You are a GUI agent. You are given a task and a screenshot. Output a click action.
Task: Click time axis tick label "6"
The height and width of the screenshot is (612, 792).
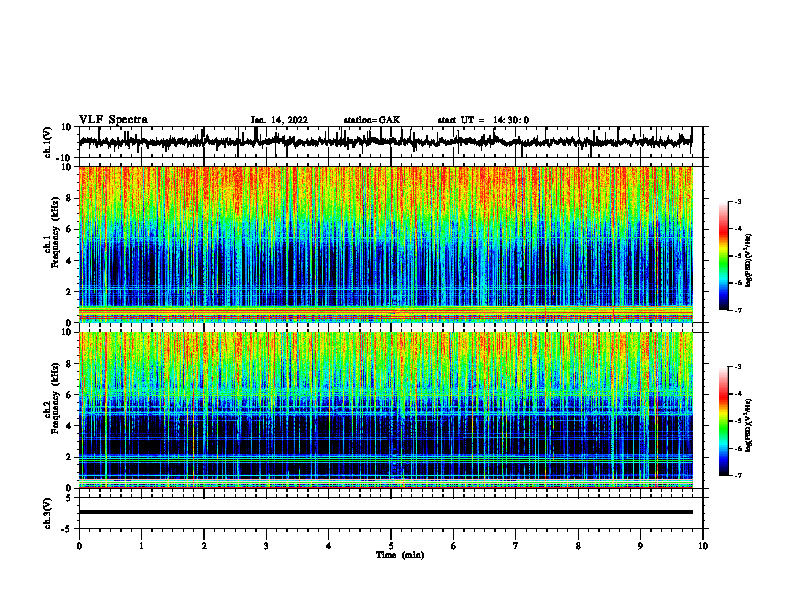pos(453,546)
